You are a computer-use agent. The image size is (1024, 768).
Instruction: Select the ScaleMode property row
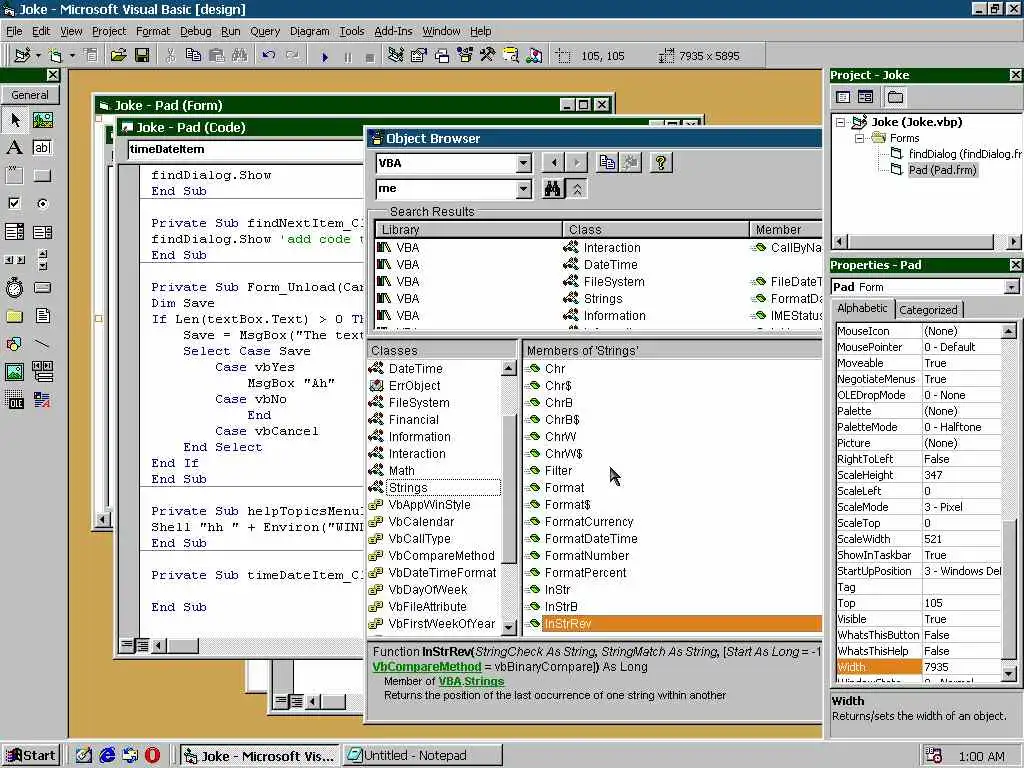(x=918, y=507)
